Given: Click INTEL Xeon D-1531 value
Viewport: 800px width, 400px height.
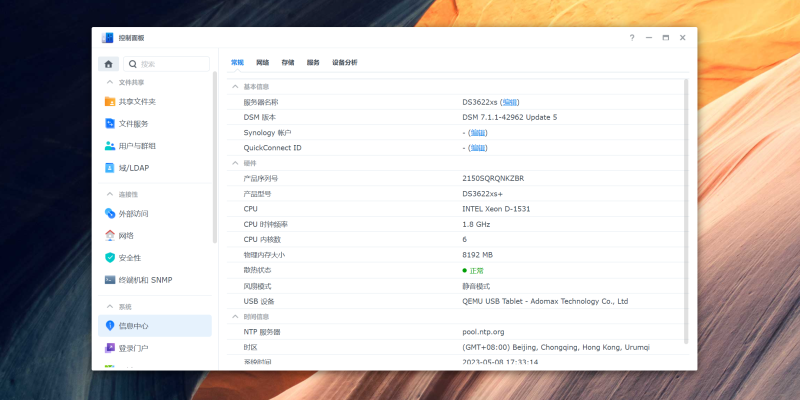Looking at the screenshot, I should (496, 209).
